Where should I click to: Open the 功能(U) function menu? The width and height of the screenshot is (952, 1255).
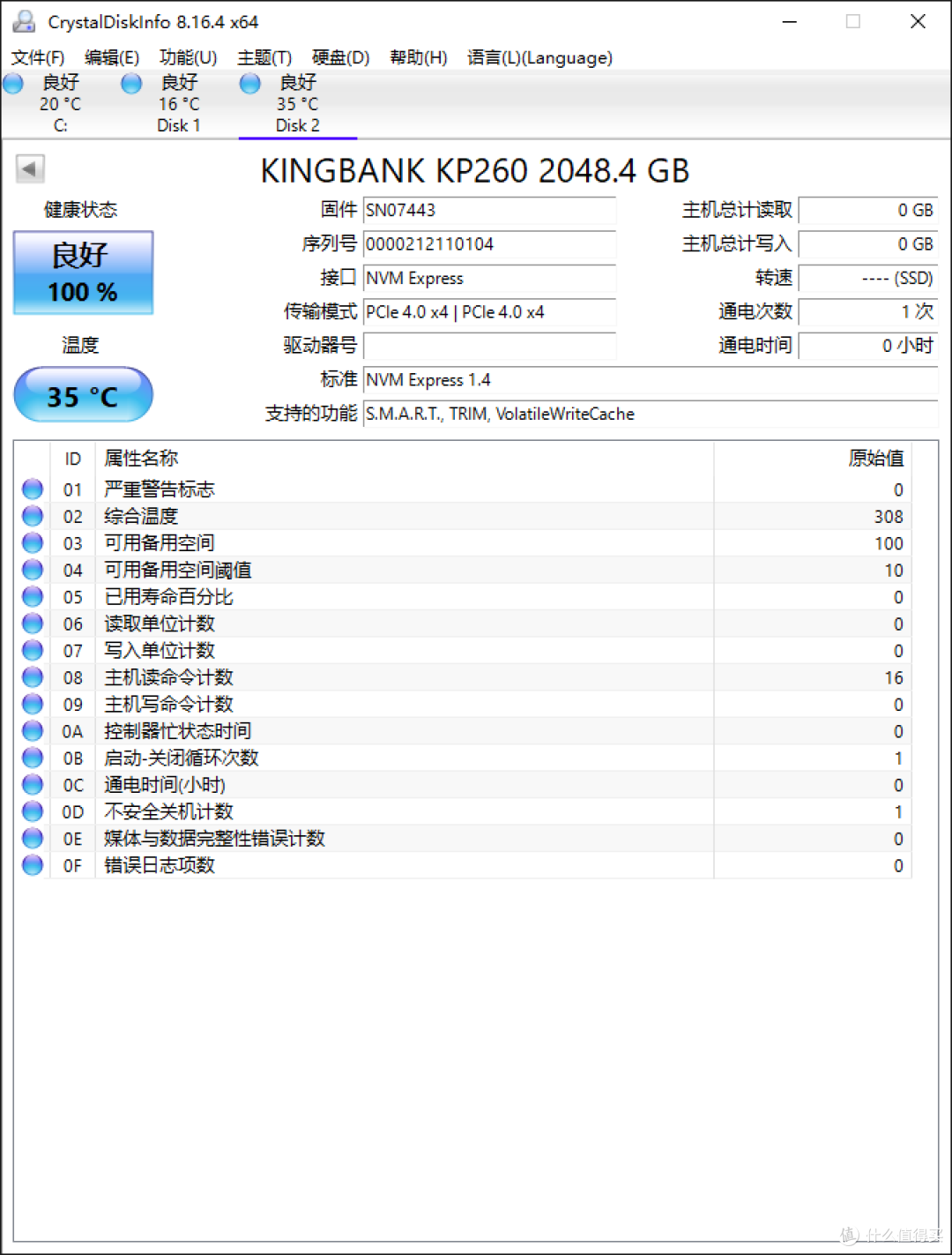[x=188, y=58]
